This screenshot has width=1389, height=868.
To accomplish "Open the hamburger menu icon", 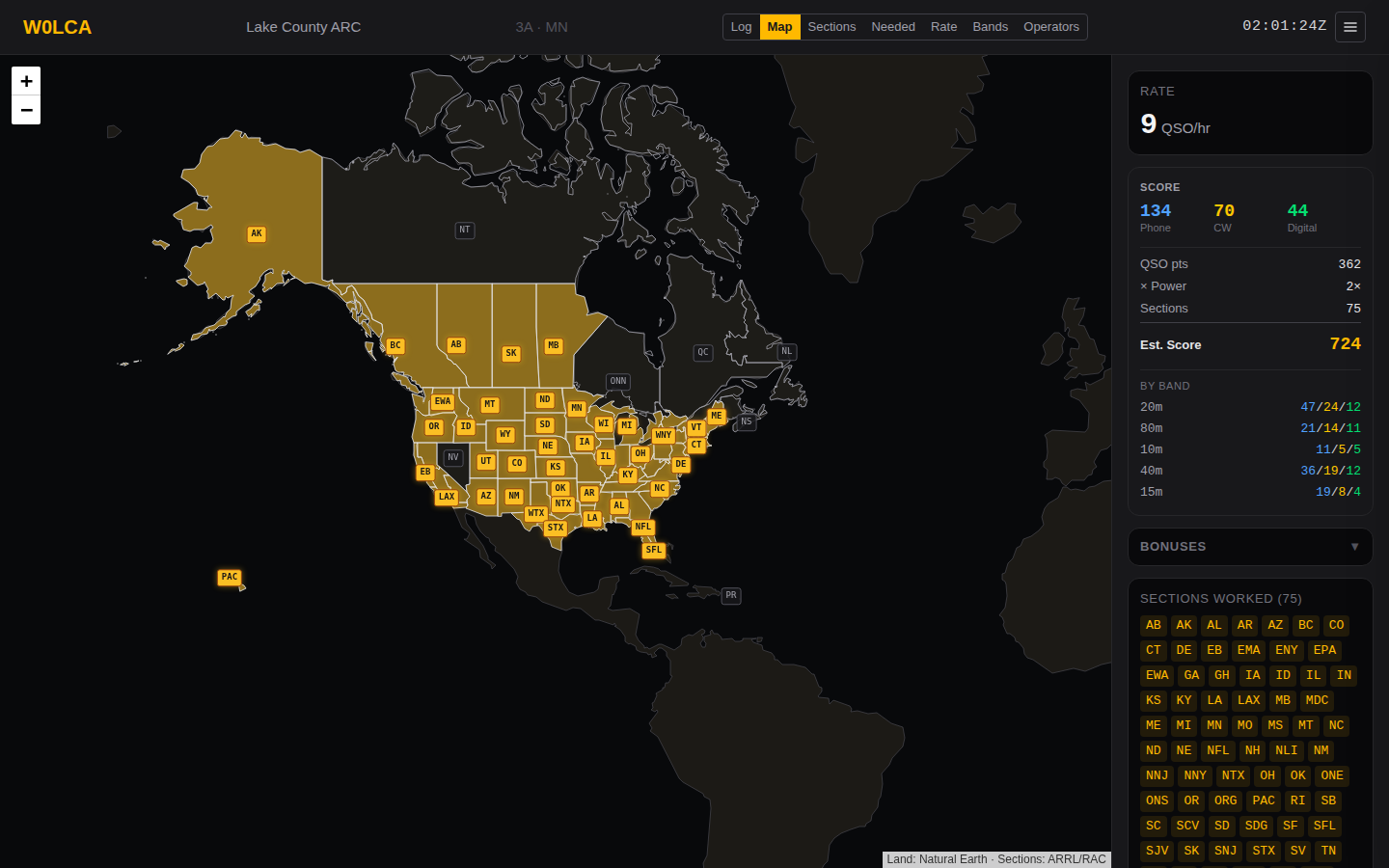I will point(1350,27).
